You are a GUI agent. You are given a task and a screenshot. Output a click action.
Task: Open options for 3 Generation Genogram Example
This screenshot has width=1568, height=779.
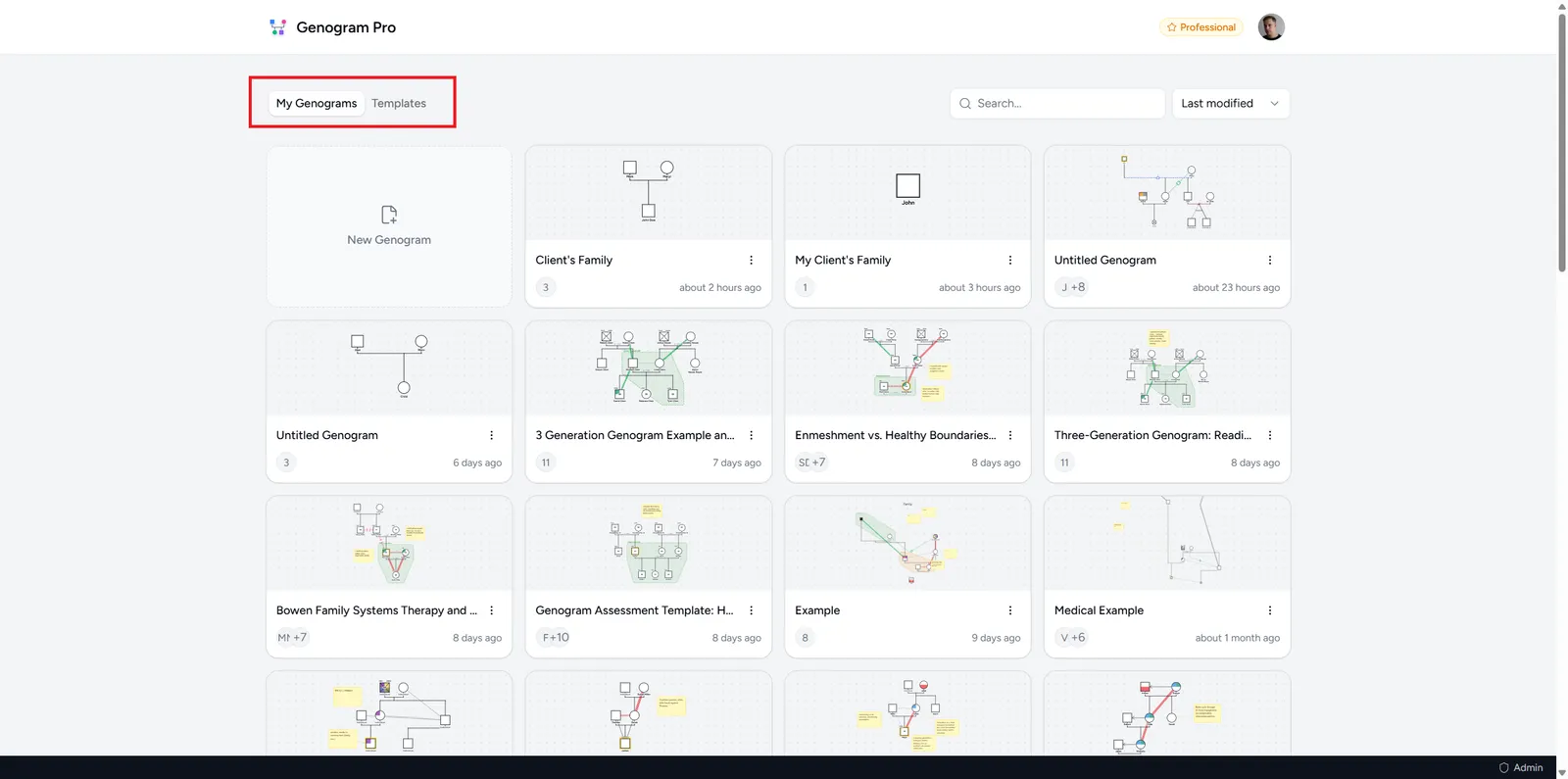coord(752,436)
